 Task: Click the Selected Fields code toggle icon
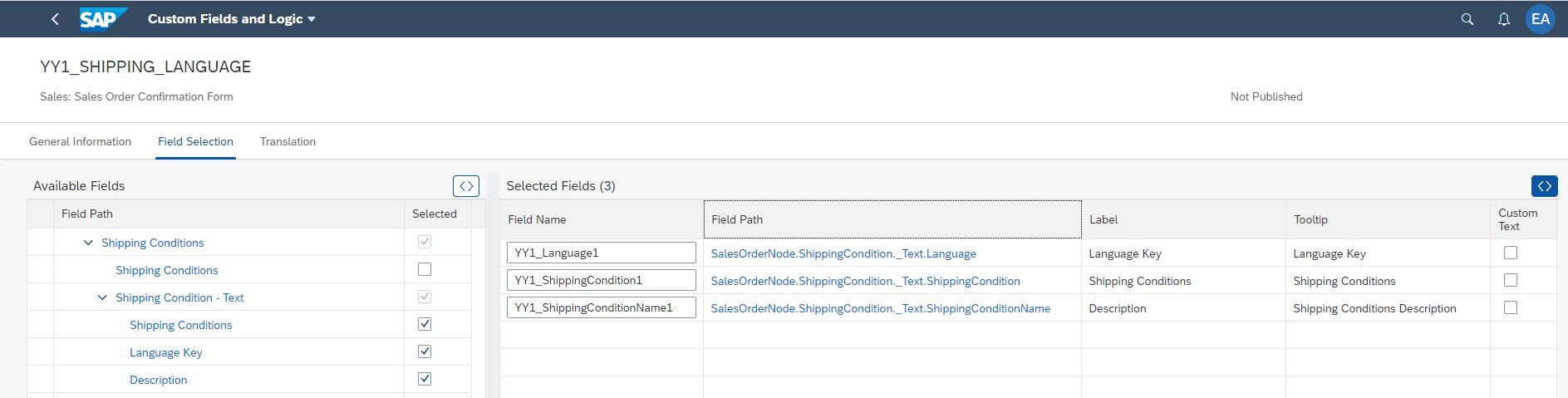[x=1544, y=186]
